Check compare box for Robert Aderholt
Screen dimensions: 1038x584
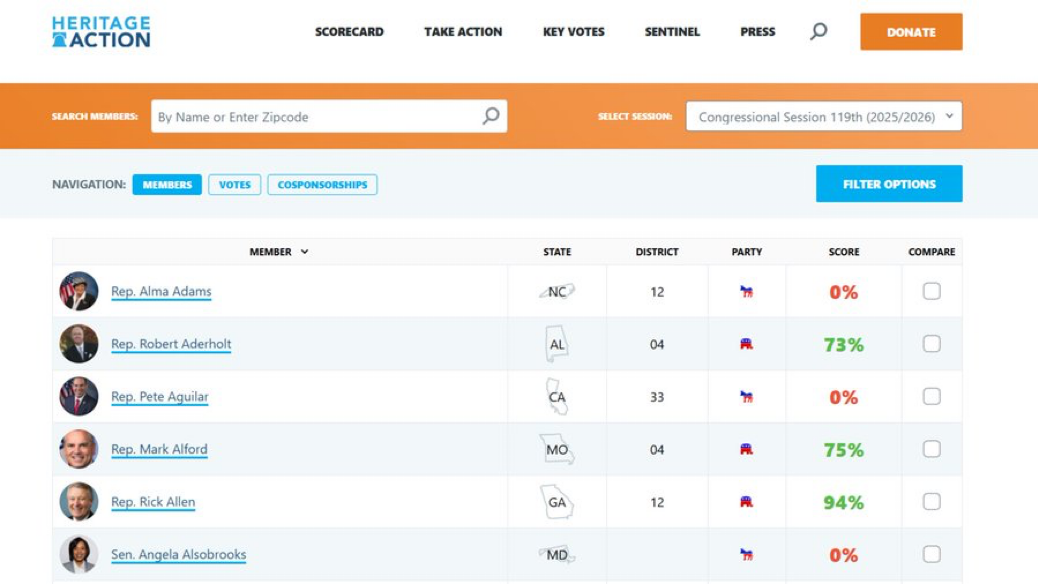(931, 344)
